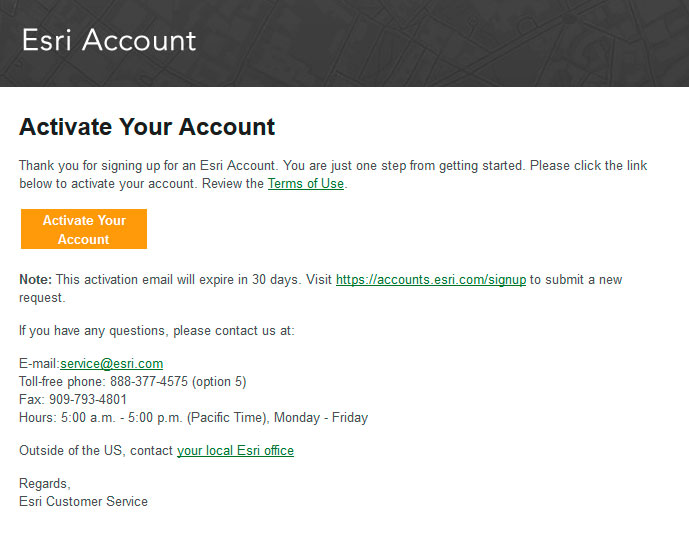The image size is (689, 540).
Task: Click the Esri Account header title
Action: pyautogui.click(x=109, y=40)
